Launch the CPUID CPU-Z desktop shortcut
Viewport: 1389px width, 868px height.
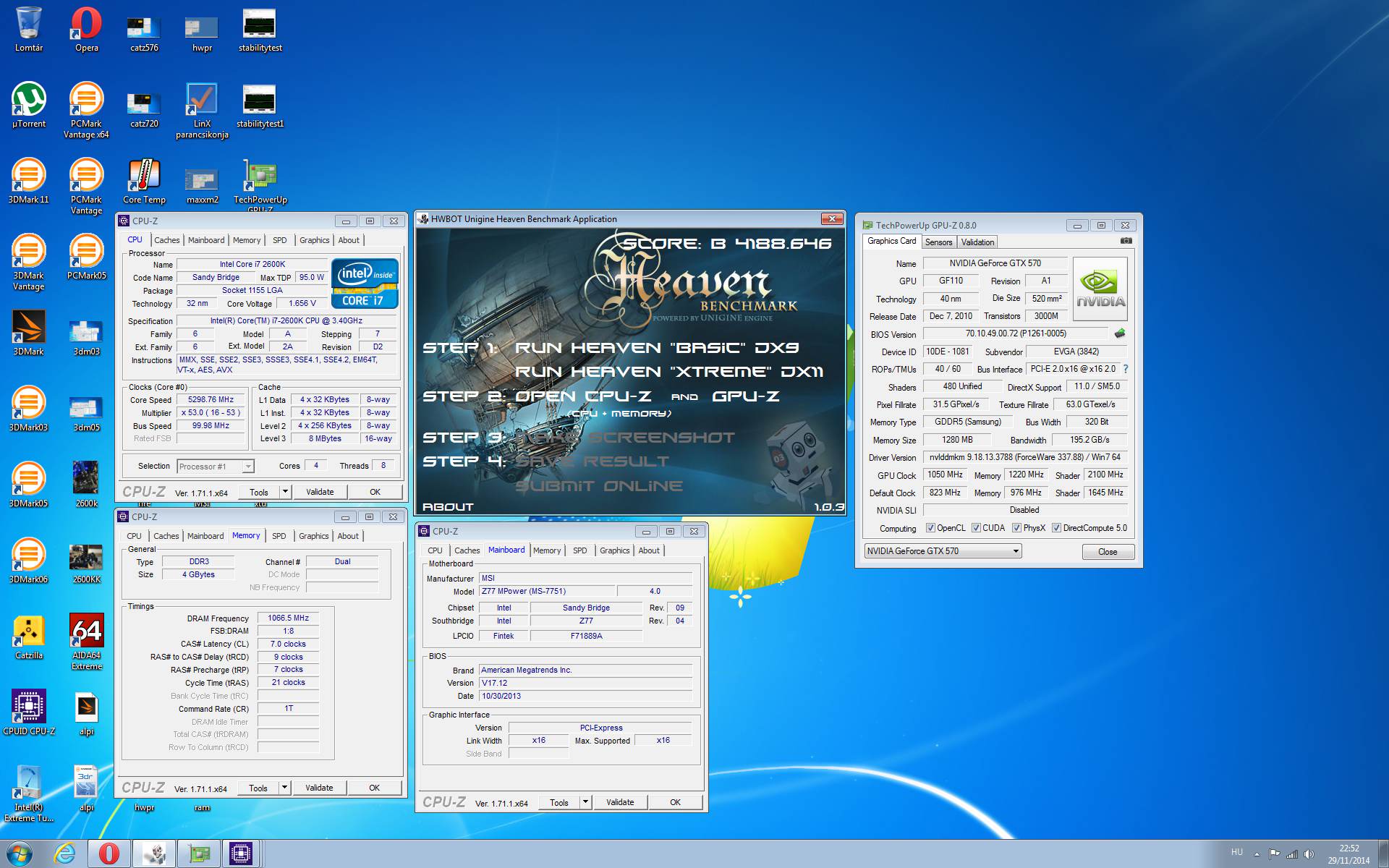tap(28, 712)
